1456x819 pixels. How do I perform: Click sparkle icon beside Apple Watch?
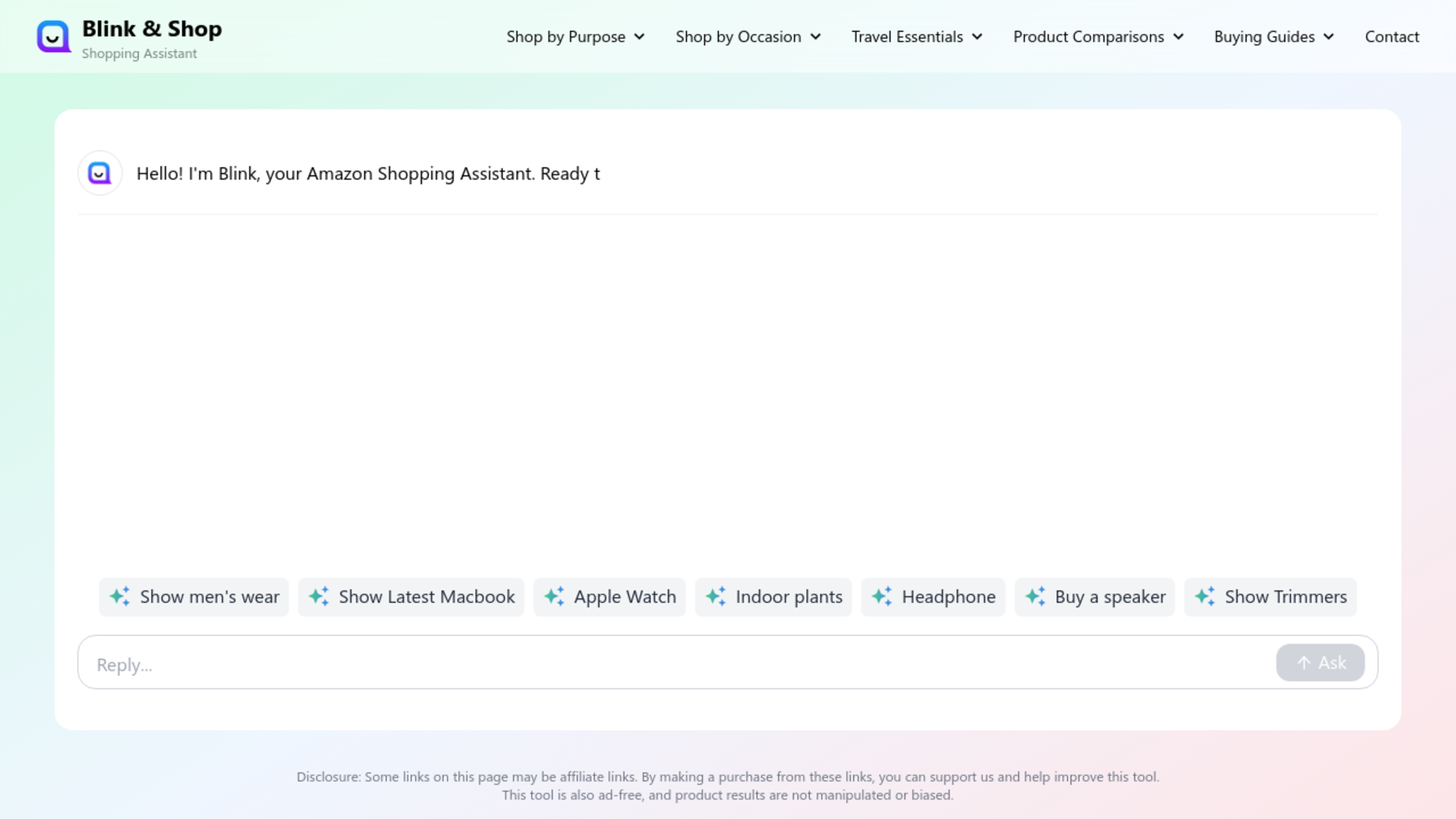pos(554,596)
